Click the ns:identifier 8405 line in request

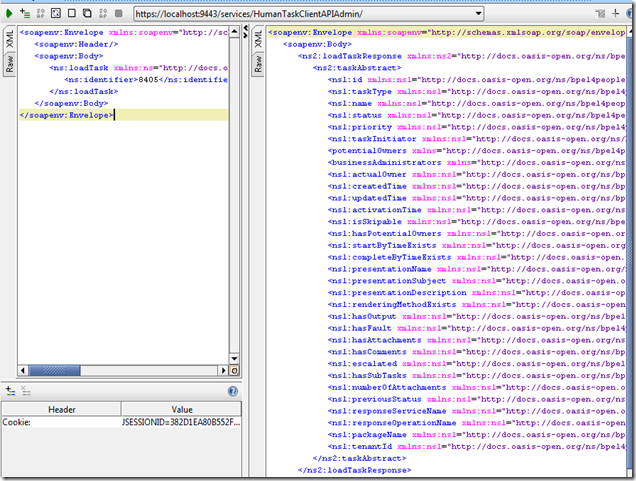click(146, 79)
